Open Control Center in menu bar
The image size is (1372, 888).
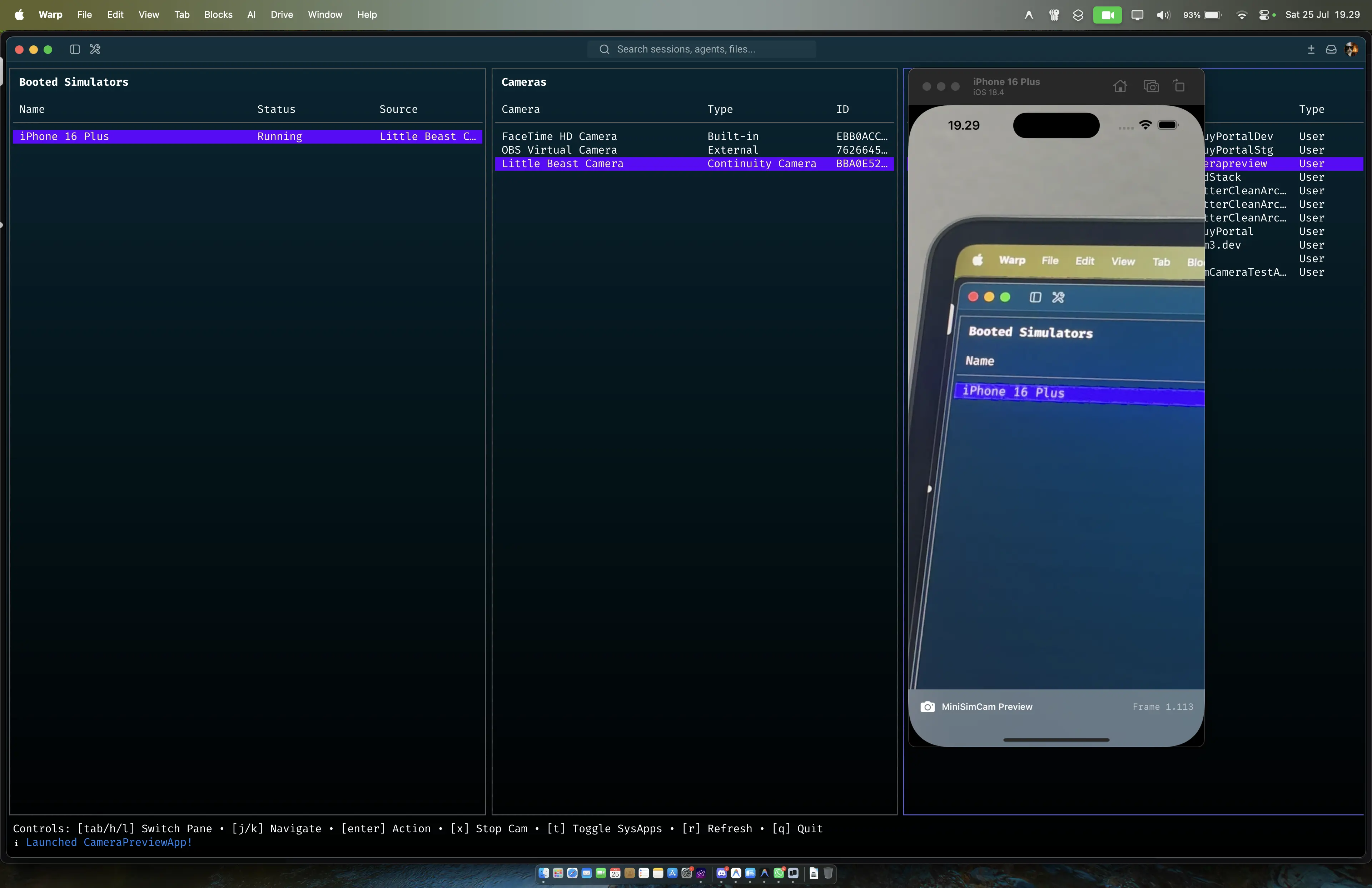[x=1264, y=15]
